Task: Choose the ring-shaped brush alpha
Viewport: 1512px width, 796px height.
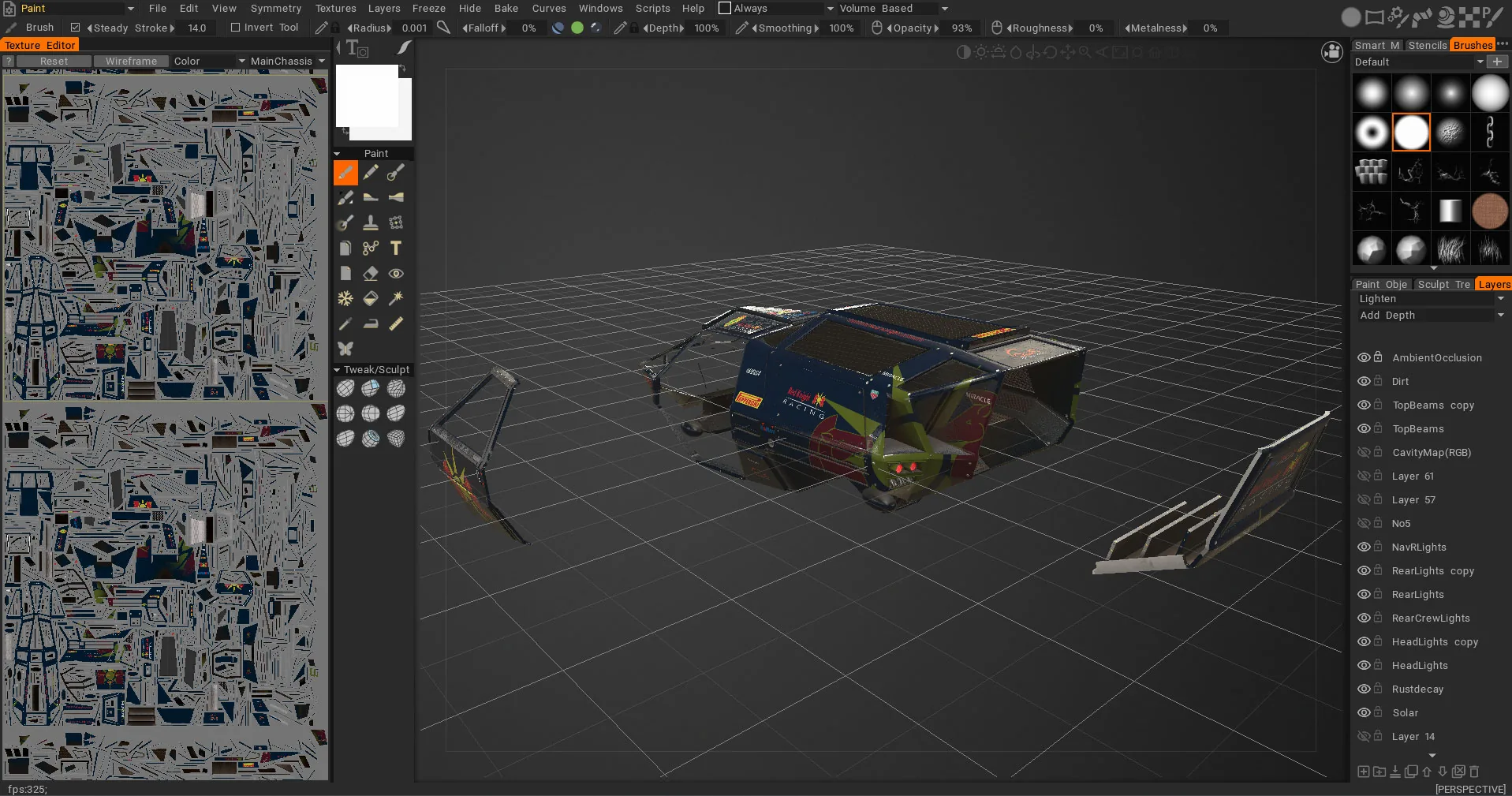Action: coord(1372,133)
